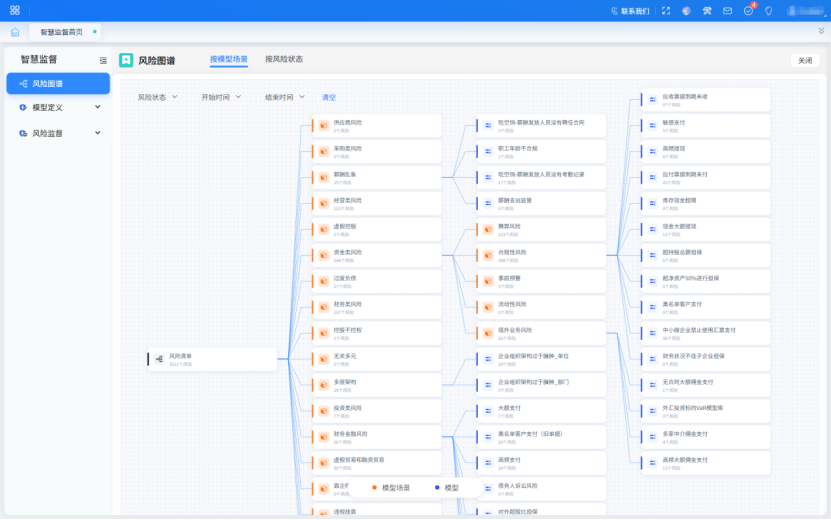Click the 高频提现 model icon

(652, 152)
